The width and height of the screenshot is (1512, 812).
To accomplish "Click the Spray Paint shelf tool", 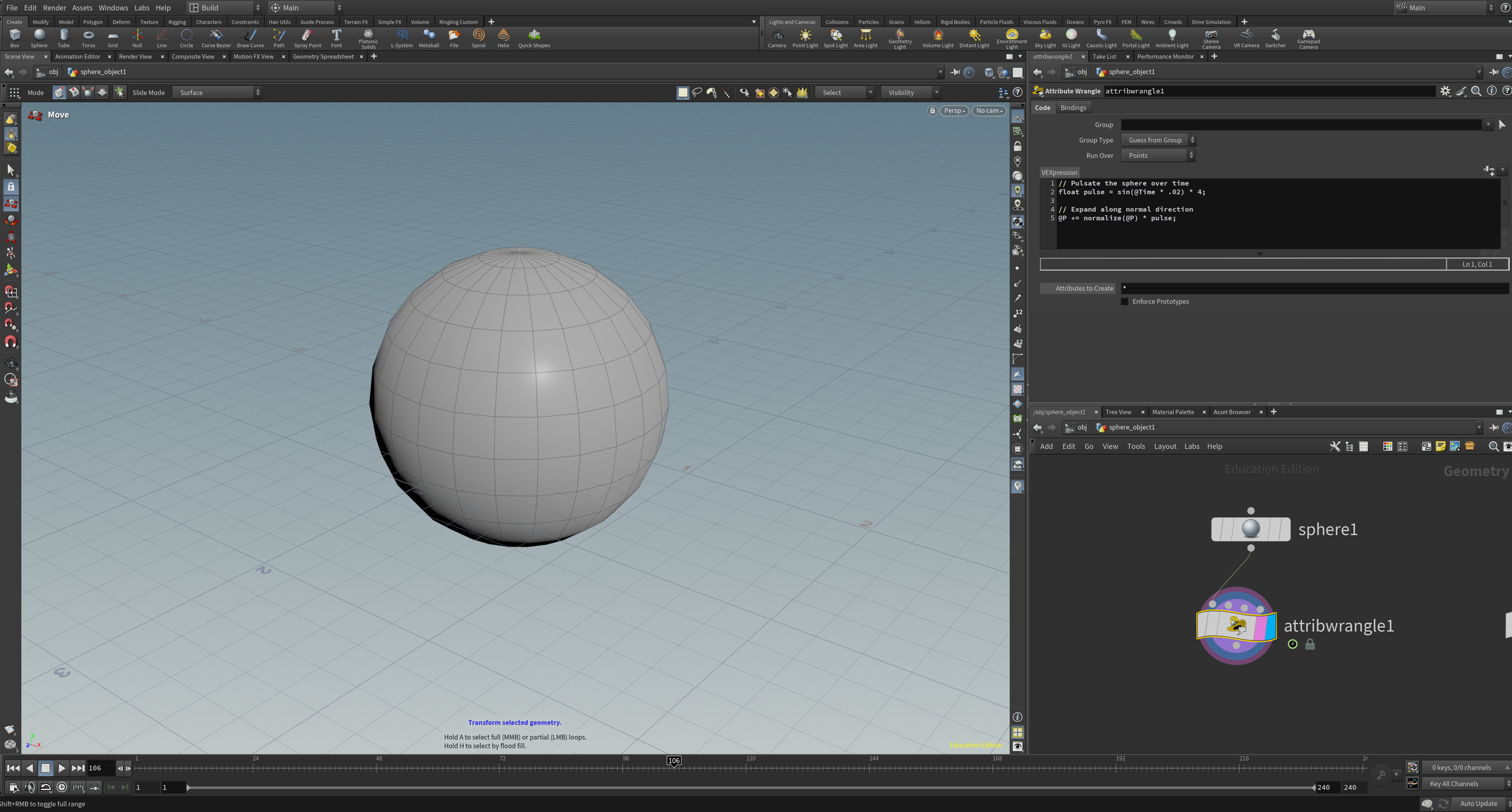I will pyautogui.click(x=307, y=38).
